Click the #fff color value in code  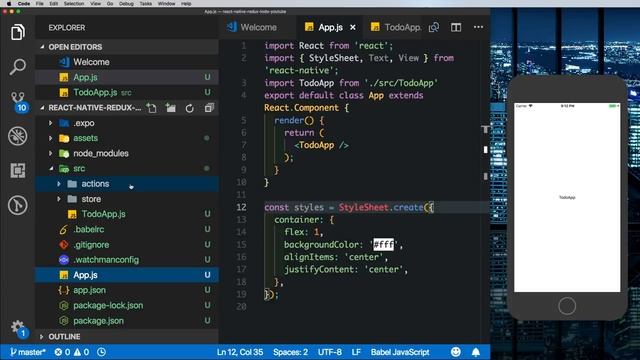pos(384,244)
